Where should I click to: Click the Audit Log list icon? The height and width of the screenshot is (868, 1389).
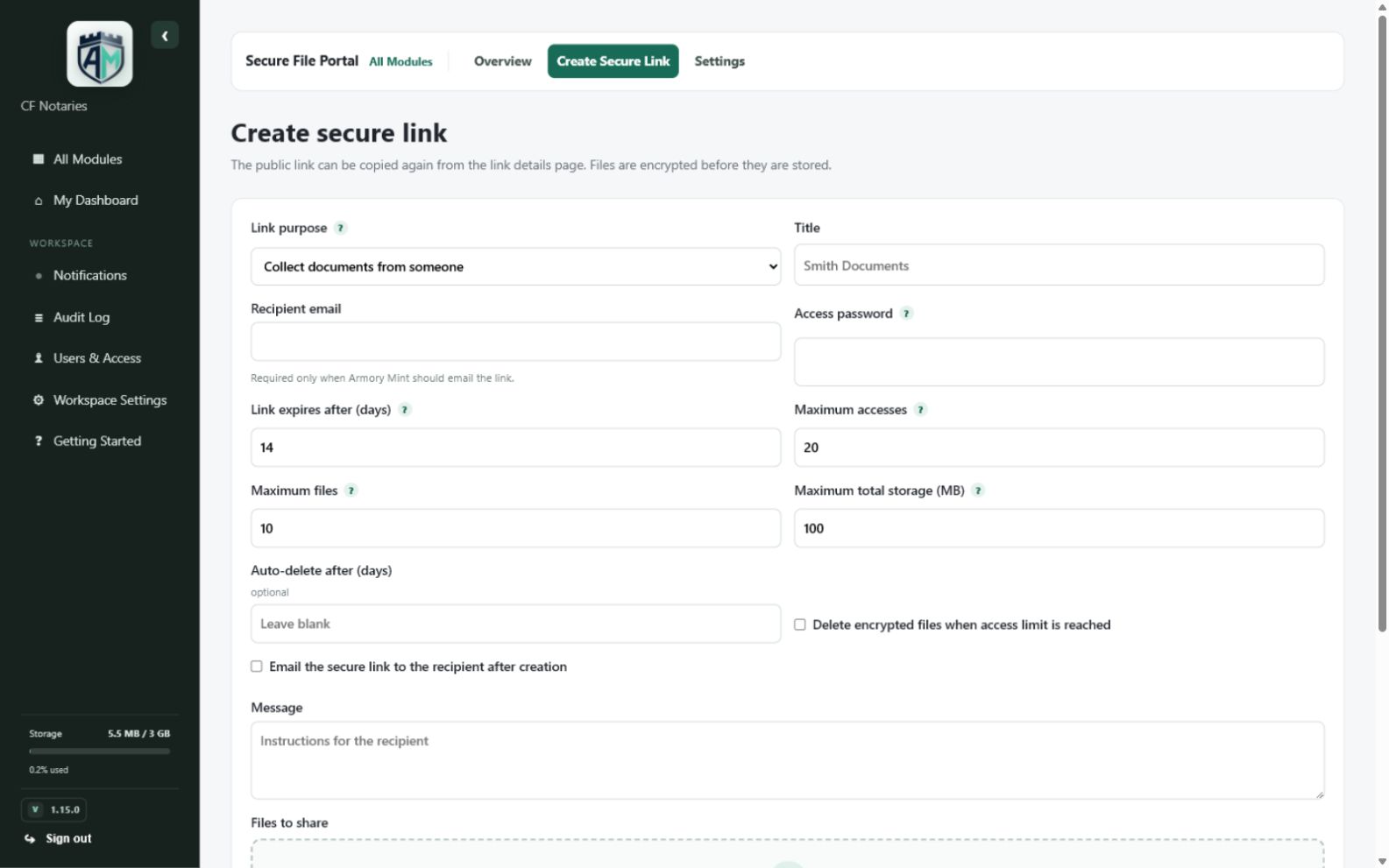[x=39, y=318]
